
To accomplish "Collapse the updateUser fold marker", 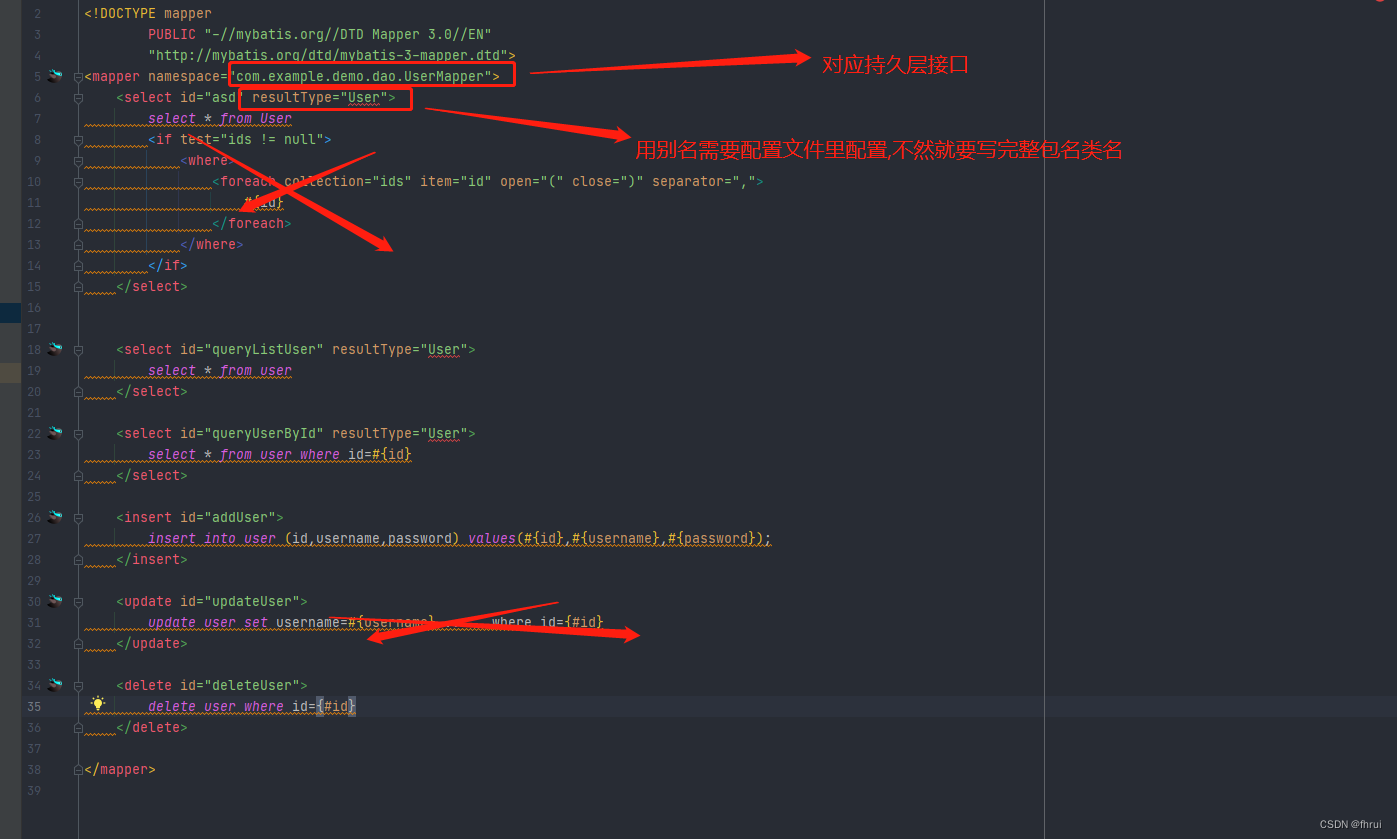I will [x=77, y=600].
